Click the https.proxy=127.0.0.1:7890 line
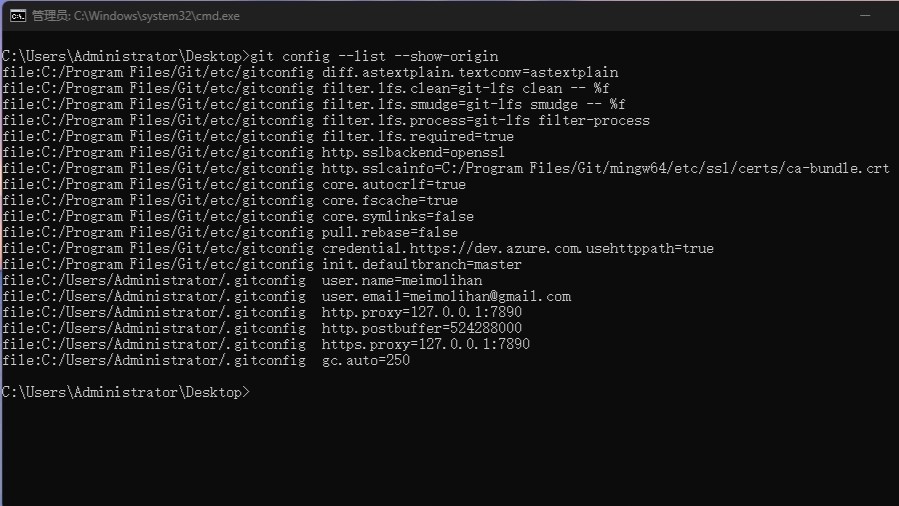This screenshot has height=506, width=899. (x=266, y=344)
